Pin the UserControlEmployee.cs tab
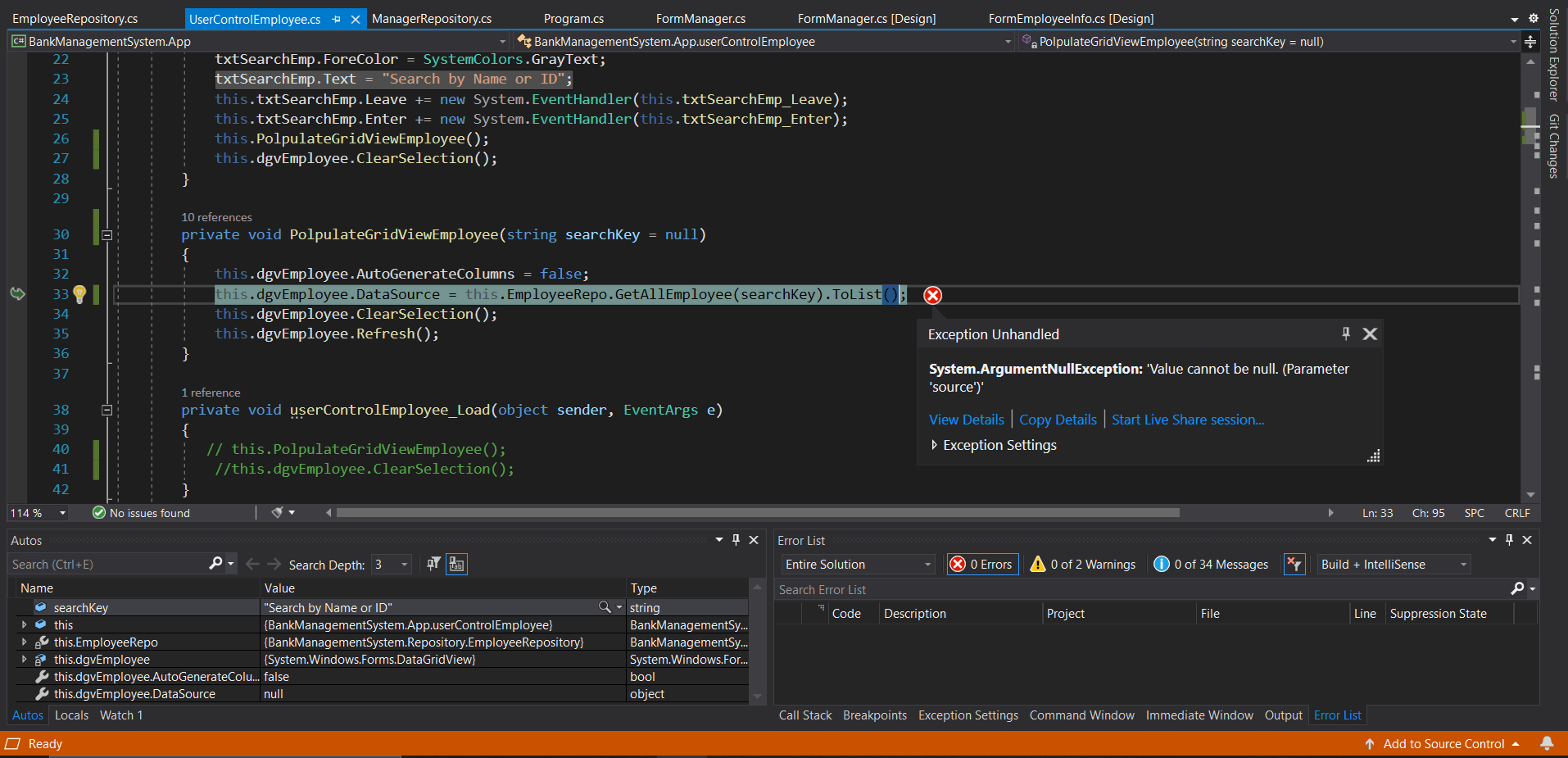Image resolution: width=1568 pixels, height=758 pixels. tap(337, 19)
